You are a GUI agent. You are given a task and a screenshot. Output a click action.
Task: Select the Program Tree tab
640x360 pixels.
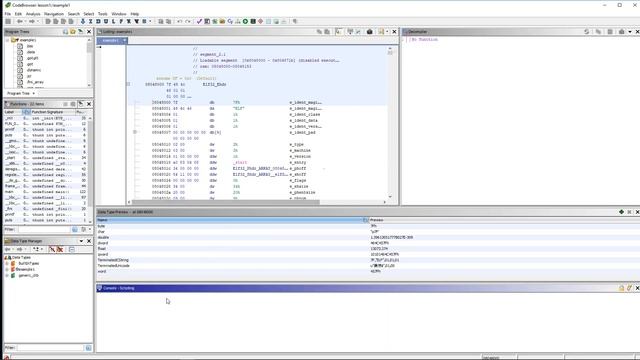pos(20,93)
